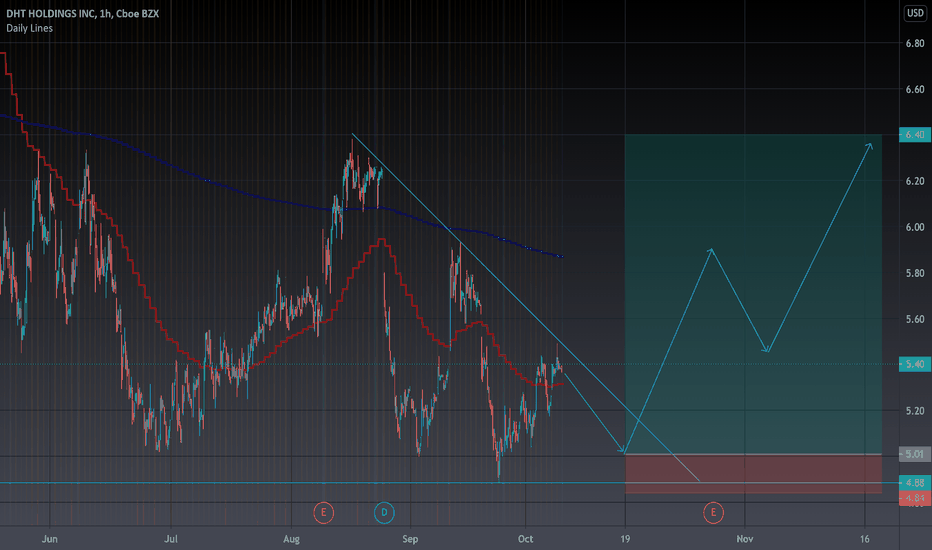Click the Nov label on time axis

point(745,539)
